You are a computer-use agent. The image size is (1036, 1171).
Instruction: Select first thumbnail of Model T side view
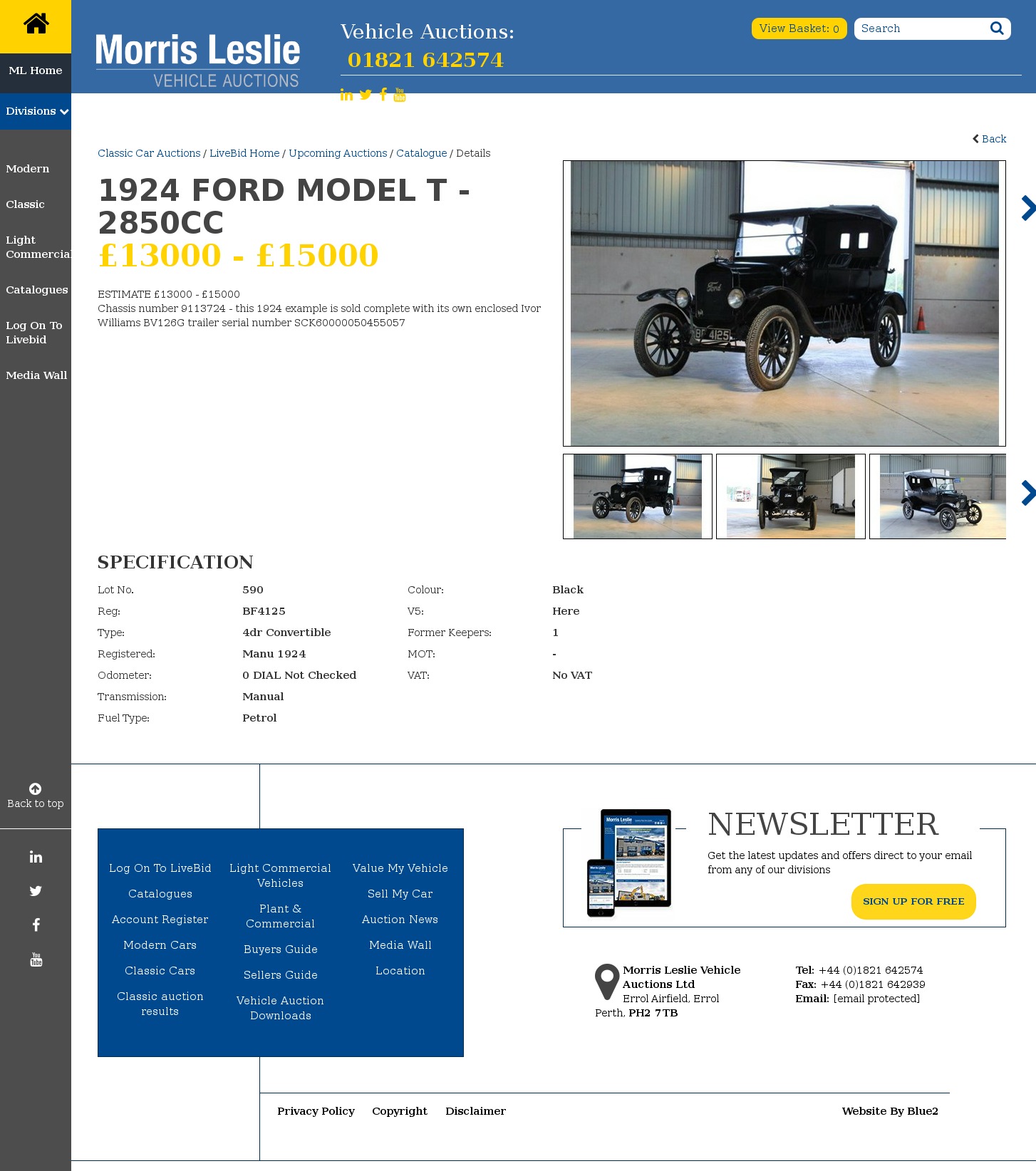tap(638, 496)
